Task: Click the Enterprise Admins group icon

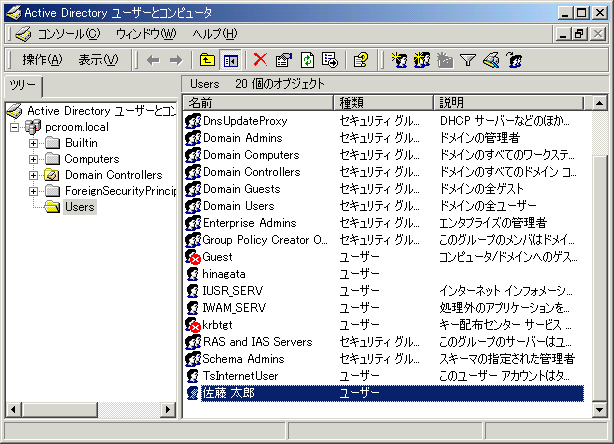Action: pyautogui.click(x=193, y=223)
